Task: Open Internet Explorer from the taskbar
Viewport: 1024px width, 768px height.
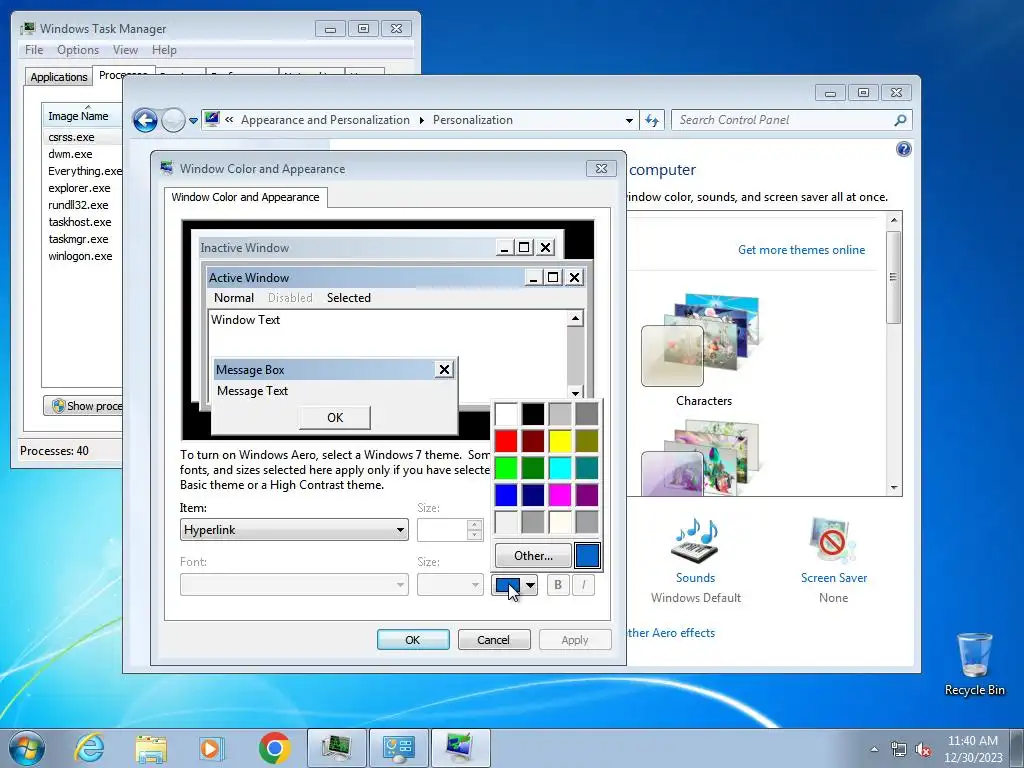Action: (89, 748)
